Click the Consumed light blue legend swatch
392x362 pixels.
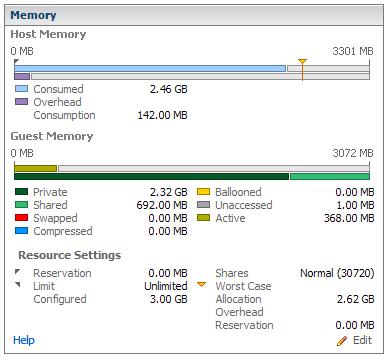pos(21,89)
